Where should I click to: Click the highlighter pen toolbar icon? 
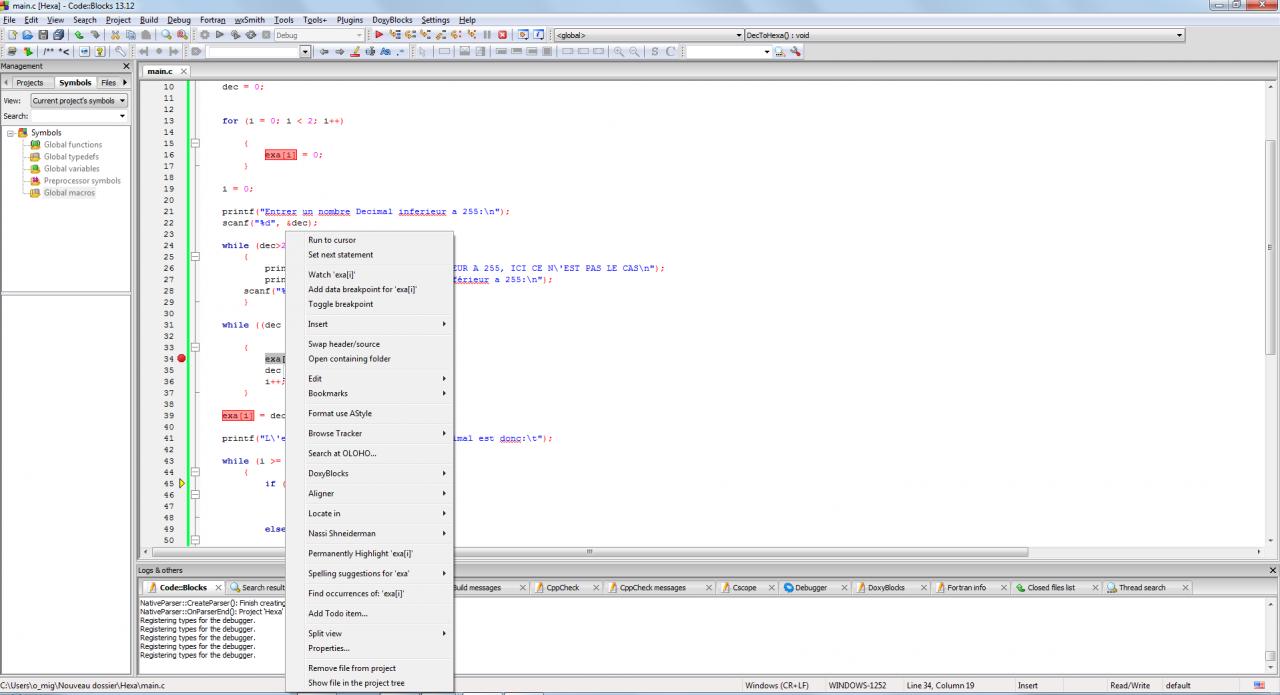pos(355,51)
